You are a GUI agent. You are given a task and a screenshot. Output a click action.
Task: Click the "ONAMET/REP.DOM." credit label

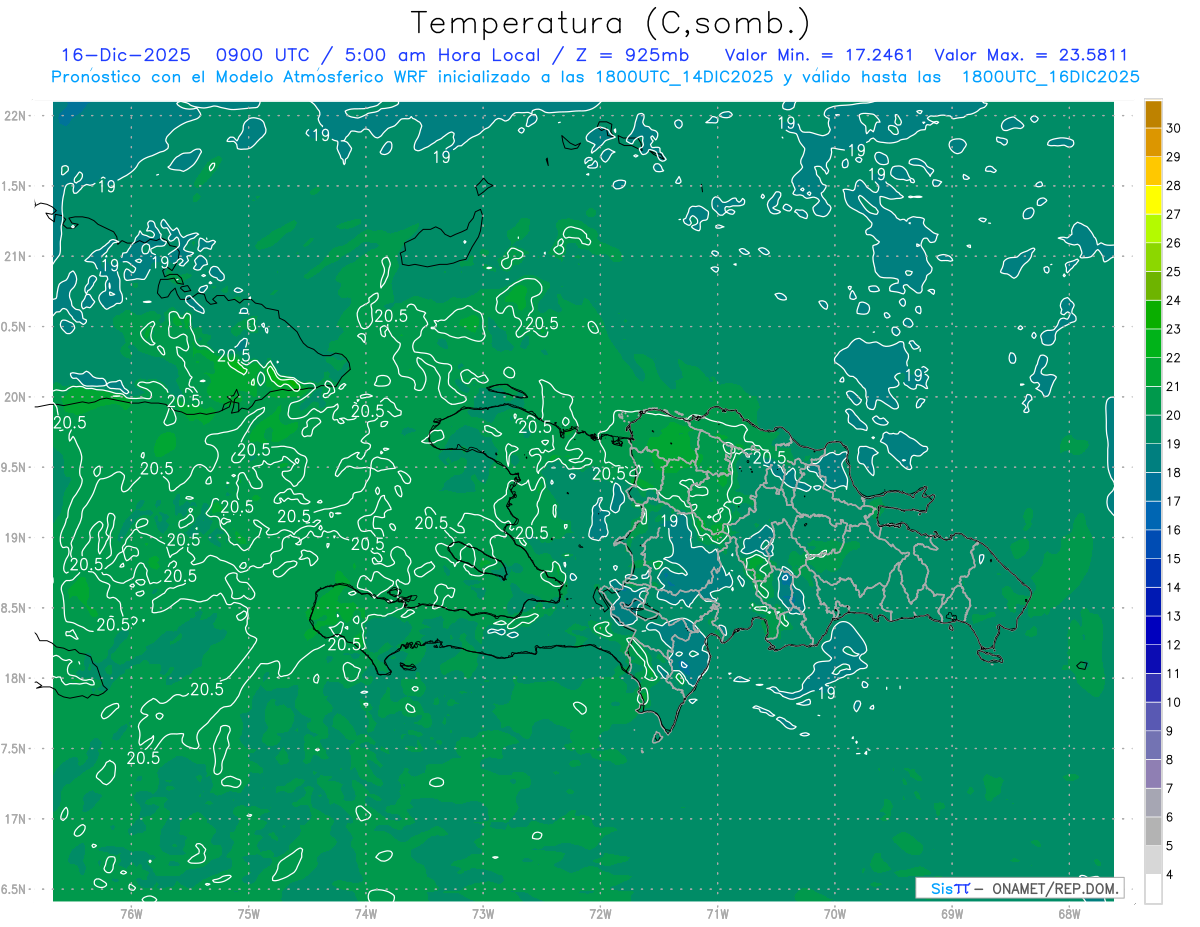coord(1056,888)
